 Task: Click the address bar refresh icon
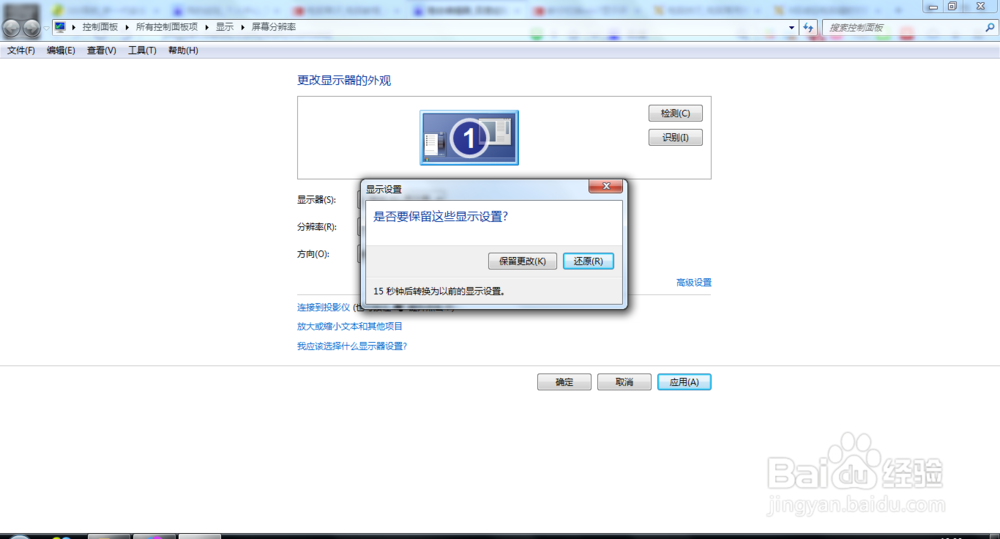coord(808,27)
